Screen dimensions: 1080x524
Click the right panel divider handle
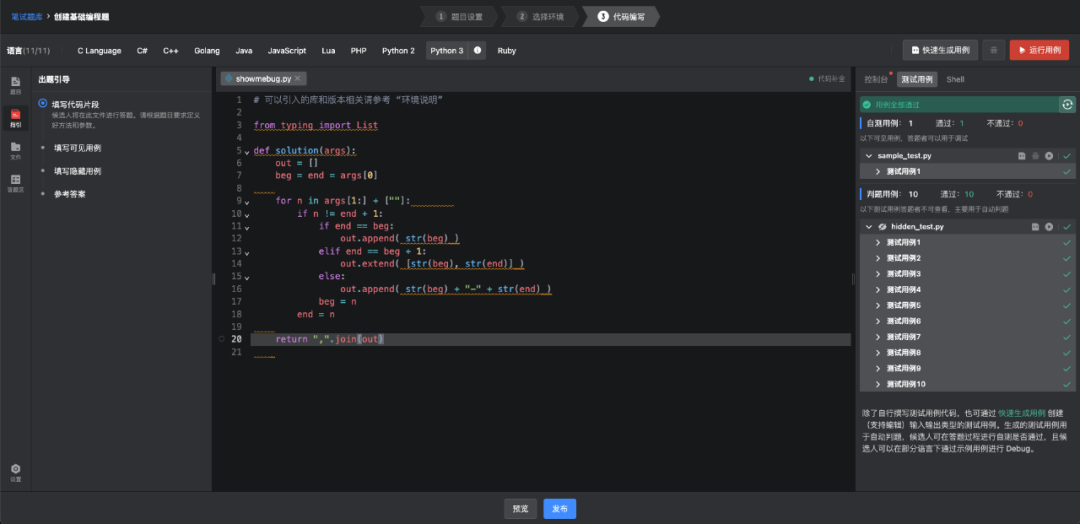tap(853, 278)
